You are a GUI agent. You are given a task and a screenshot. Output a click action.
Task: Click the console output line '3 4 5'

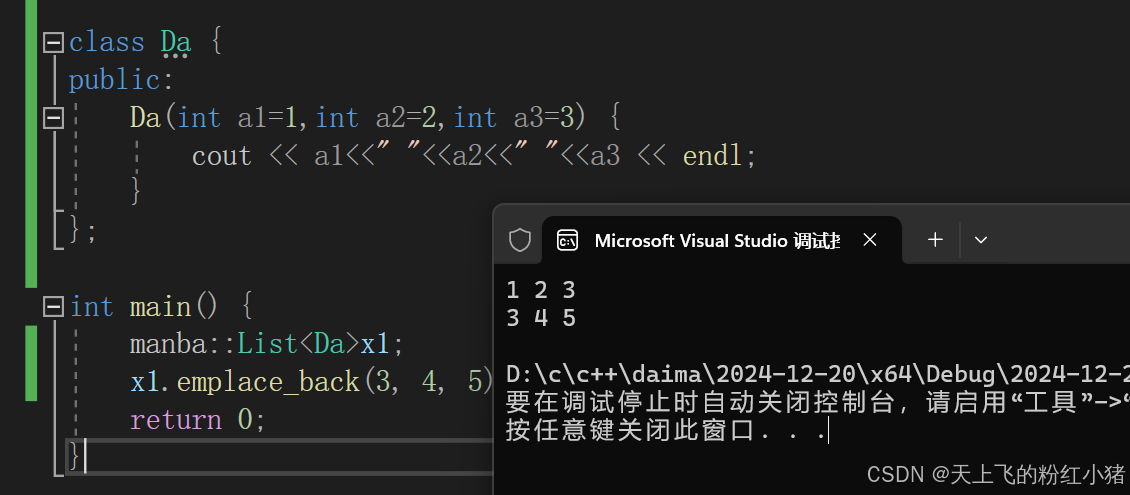click(540, 318)
